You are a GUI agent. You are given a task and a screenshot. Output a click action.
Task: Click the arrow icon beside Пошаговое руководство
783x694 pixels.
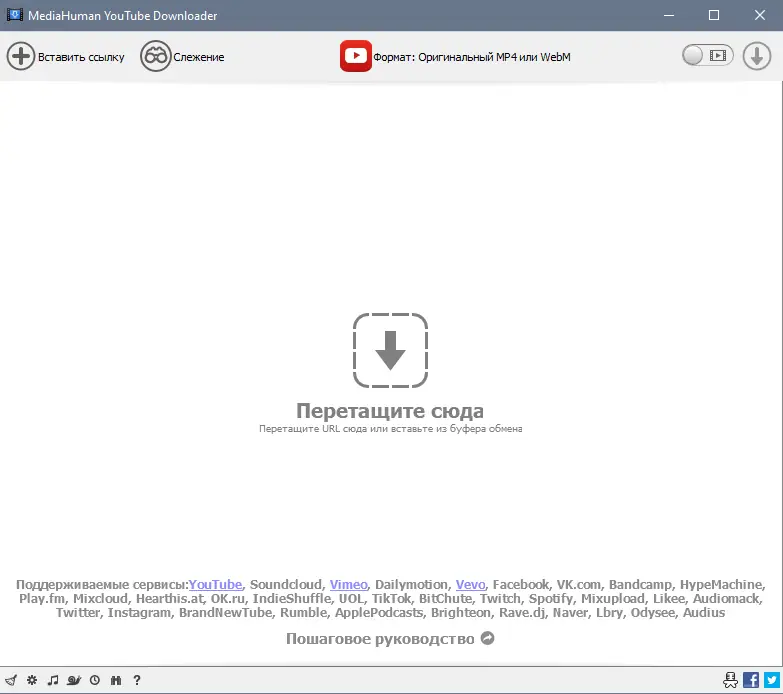[x=487, y=638]
